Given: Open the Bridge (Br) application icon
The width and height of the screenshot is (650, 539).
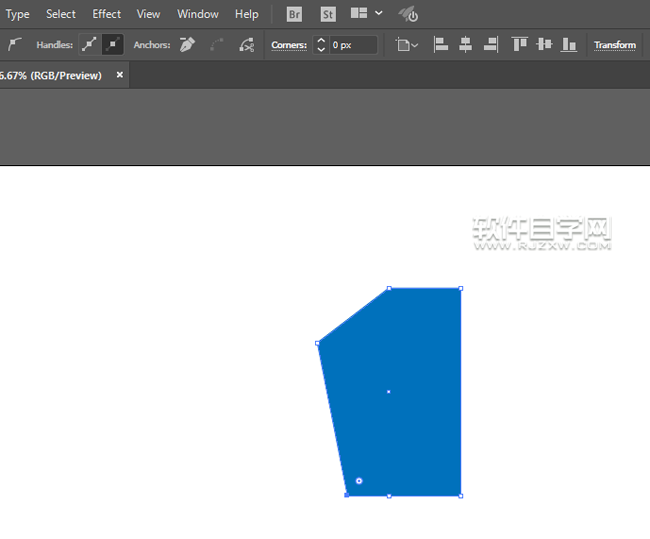Looking at the screenshot, I should (x=294, y=14).
